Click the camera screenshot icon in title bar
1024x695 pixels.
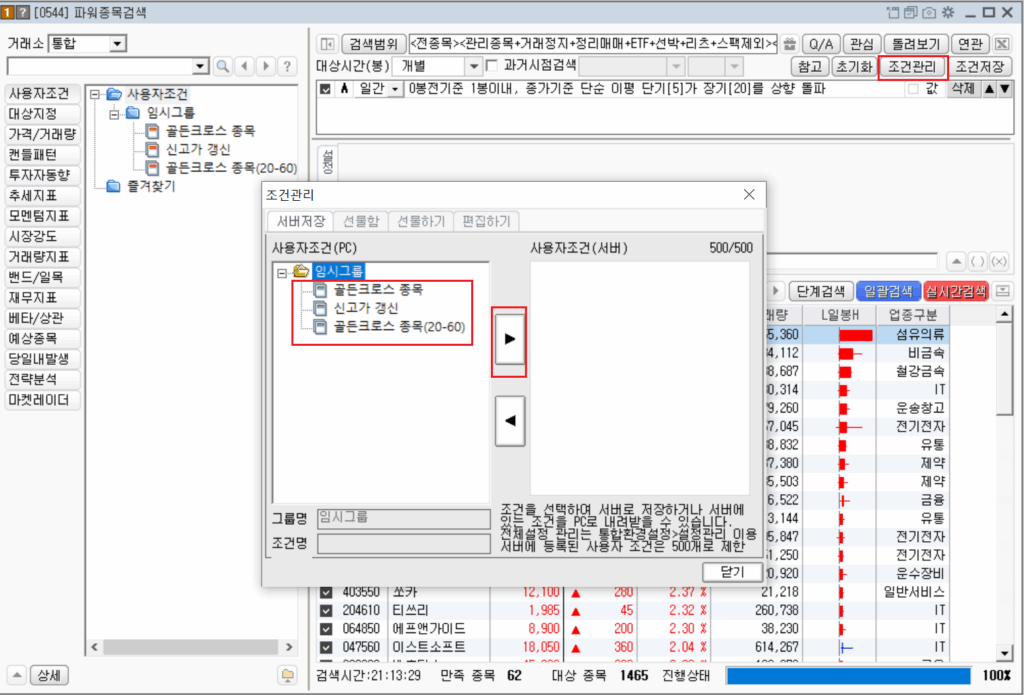pyautogui.click(x=927, y=12)
